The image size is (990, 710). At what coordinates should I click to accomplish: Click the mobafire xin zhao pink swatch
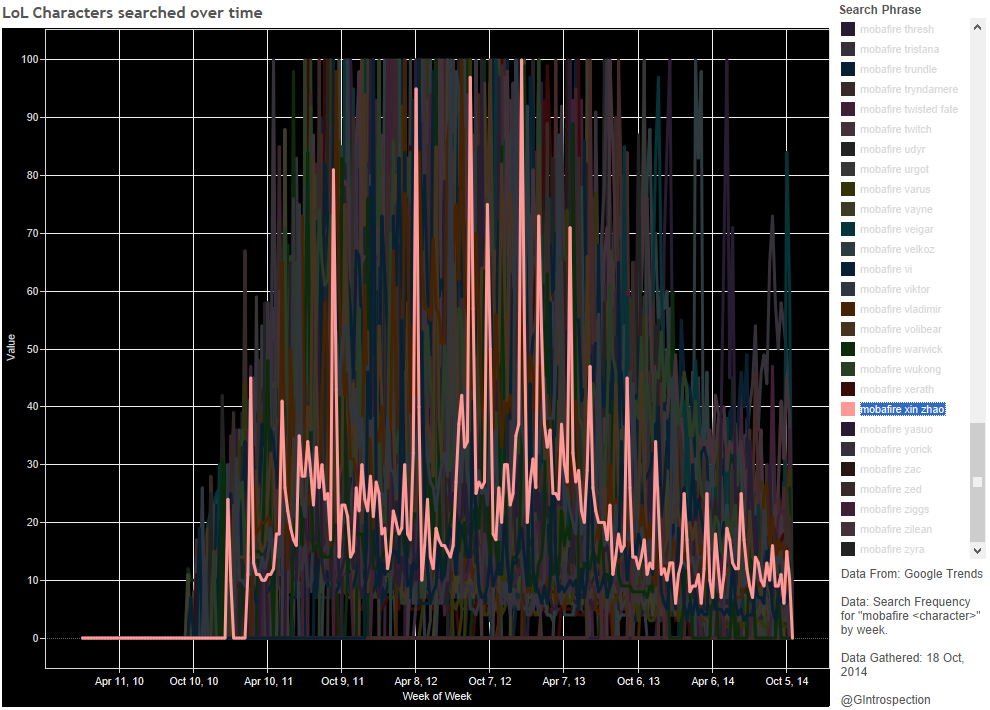[x=848, y=409]
